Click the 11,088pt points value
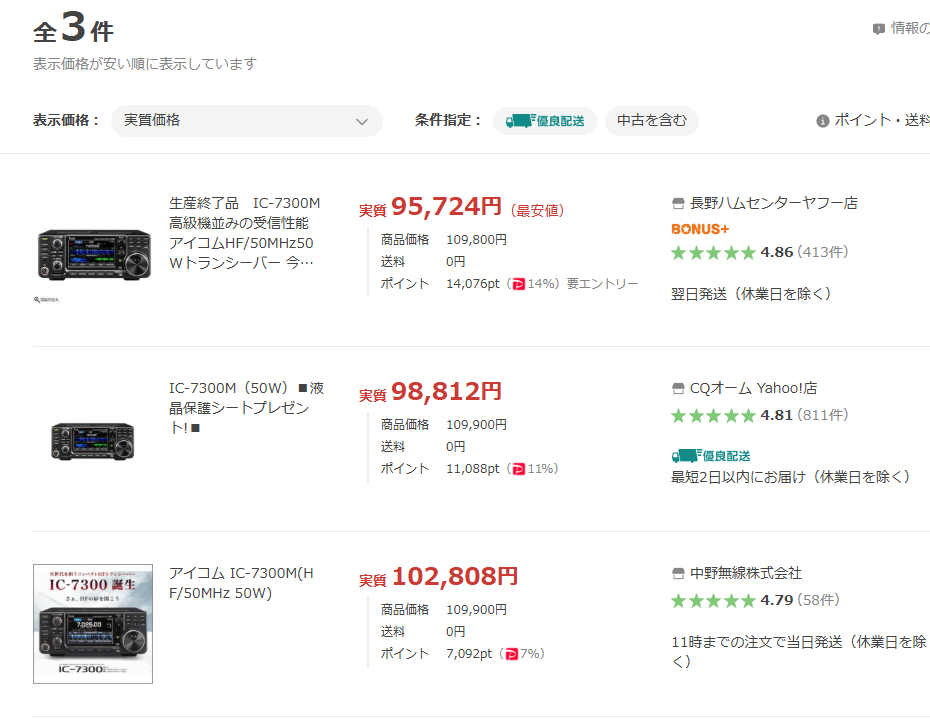 [473, 469]
